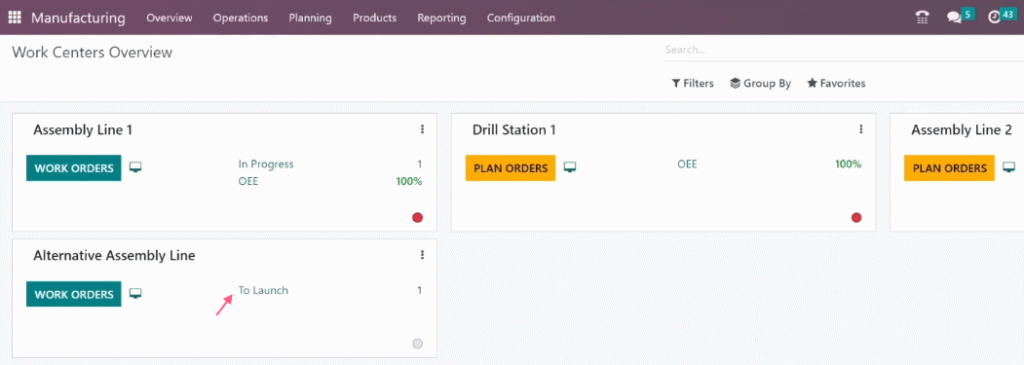The width and height of the screenshot is (1024, 365).
Task: Click the phone VoIP icon
Action: pyautogui.click(x=922, y=18)
